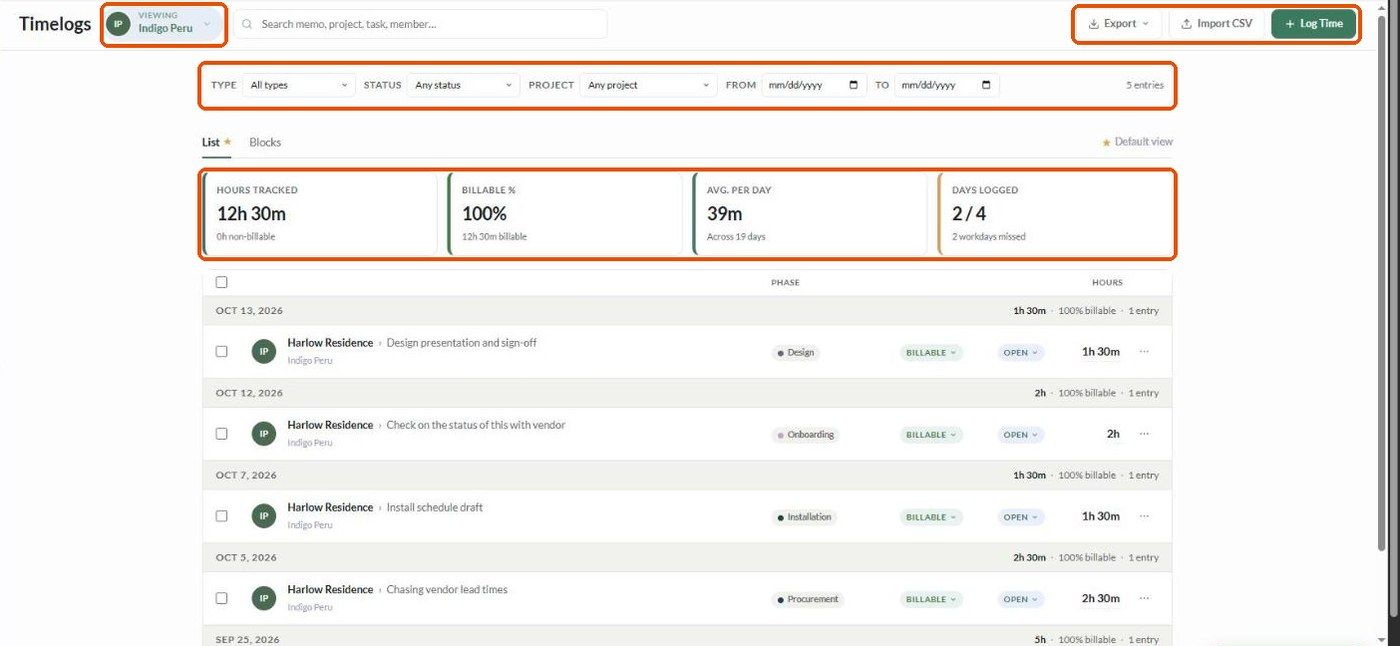1400x646 pixels.
Task: Check the Chasing vendor lead times entry
Action: [222, 598]
